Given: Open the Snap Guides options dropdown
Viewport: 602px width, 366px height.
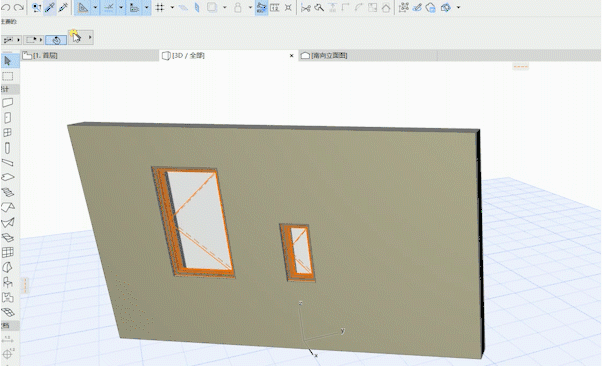Looking at the screenshot, I should tap(121, 7).
